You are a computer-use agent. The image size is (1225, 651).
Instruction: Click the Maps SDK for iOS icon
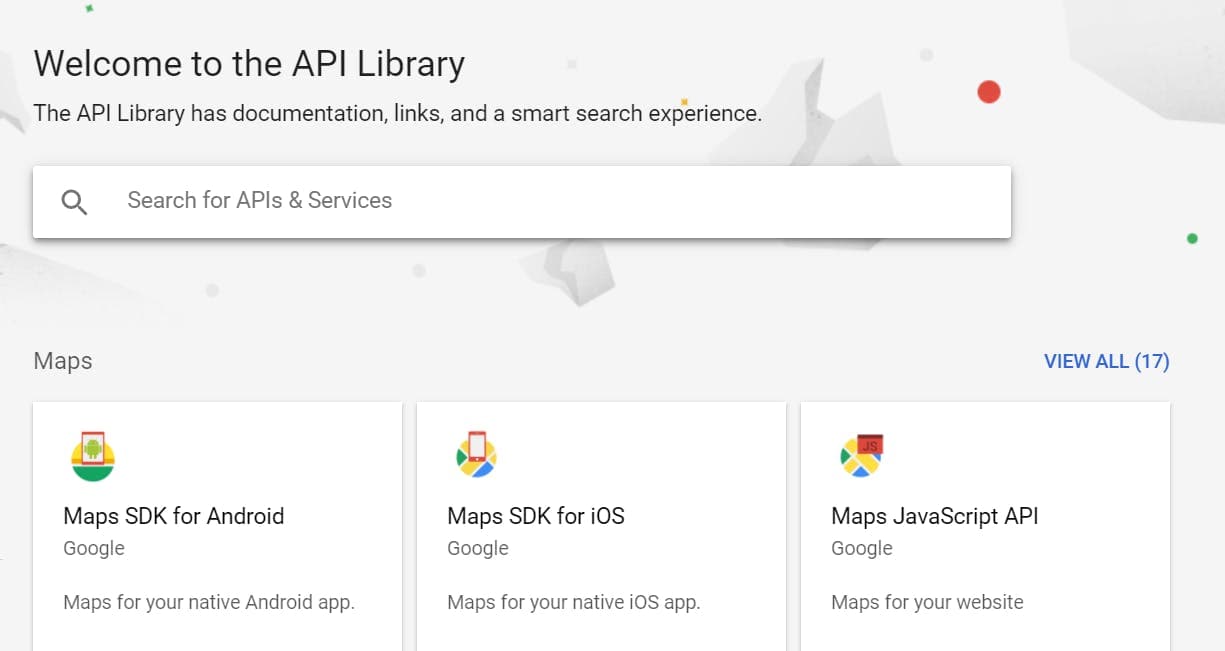(477, 456)
